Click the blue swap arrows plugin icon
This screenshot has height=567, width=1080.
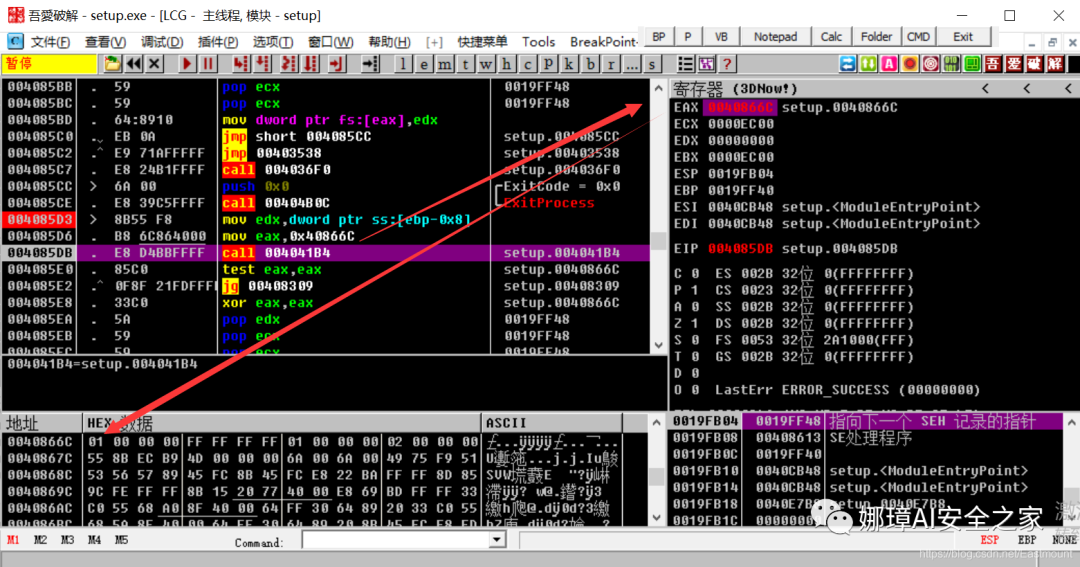(848, 64)
